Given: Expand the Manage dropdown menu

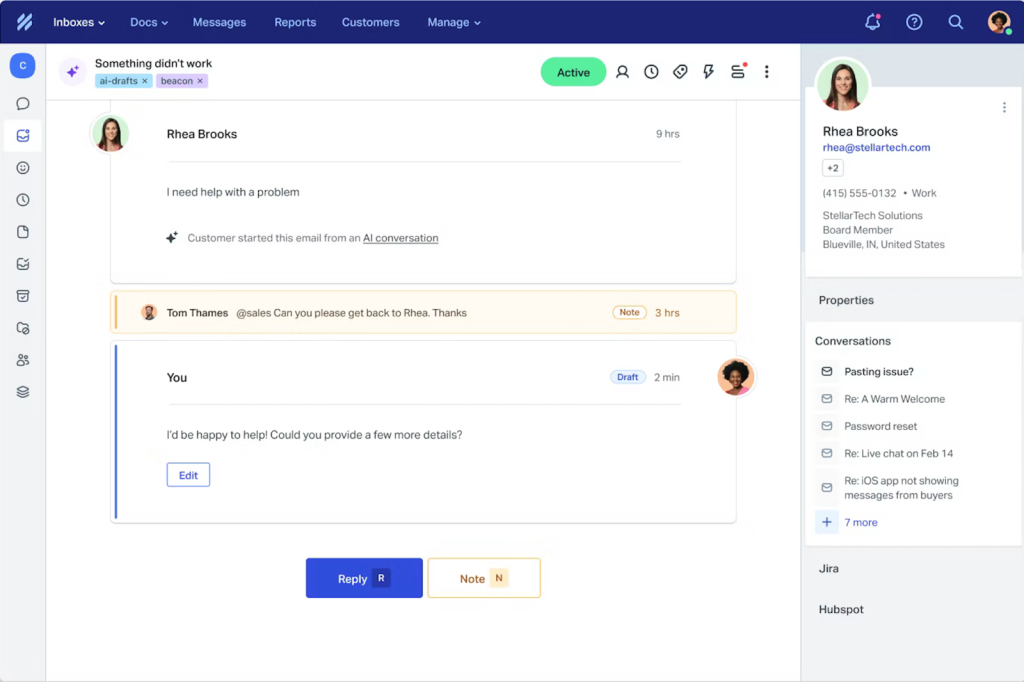Looking at the screenshot, I should 454,22.
